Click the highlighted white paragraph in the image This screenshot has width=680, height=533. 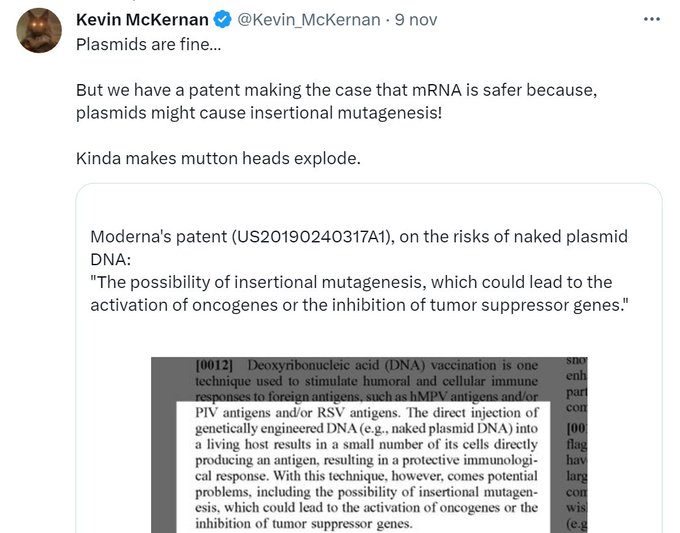click(x=367, y=466)
